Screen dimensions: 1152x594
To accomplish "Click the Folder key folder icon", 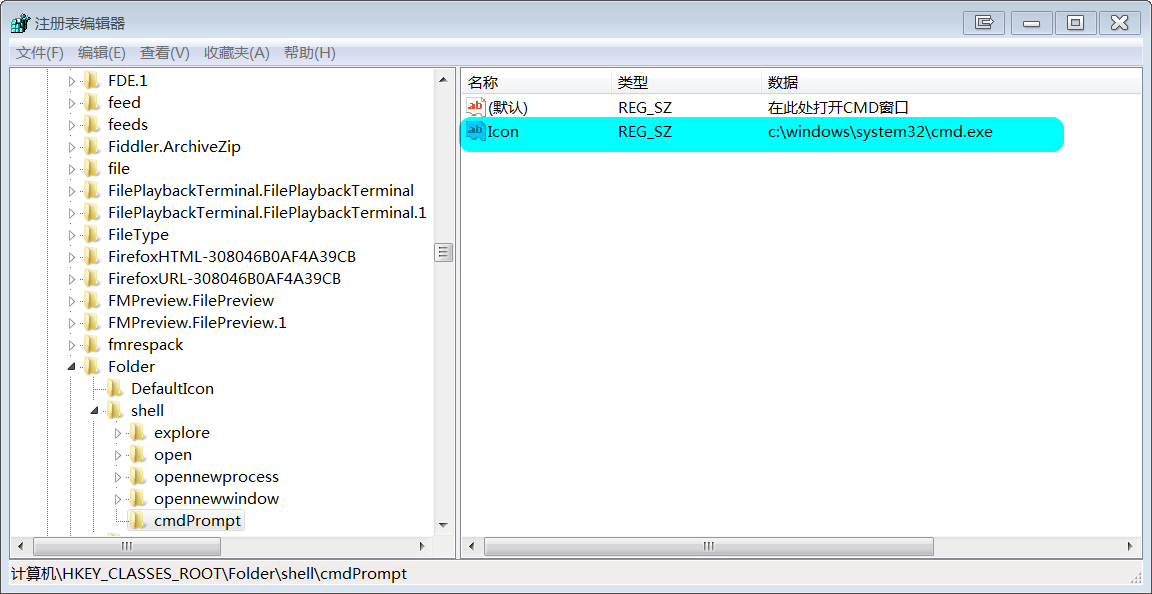I will [92, 366].
